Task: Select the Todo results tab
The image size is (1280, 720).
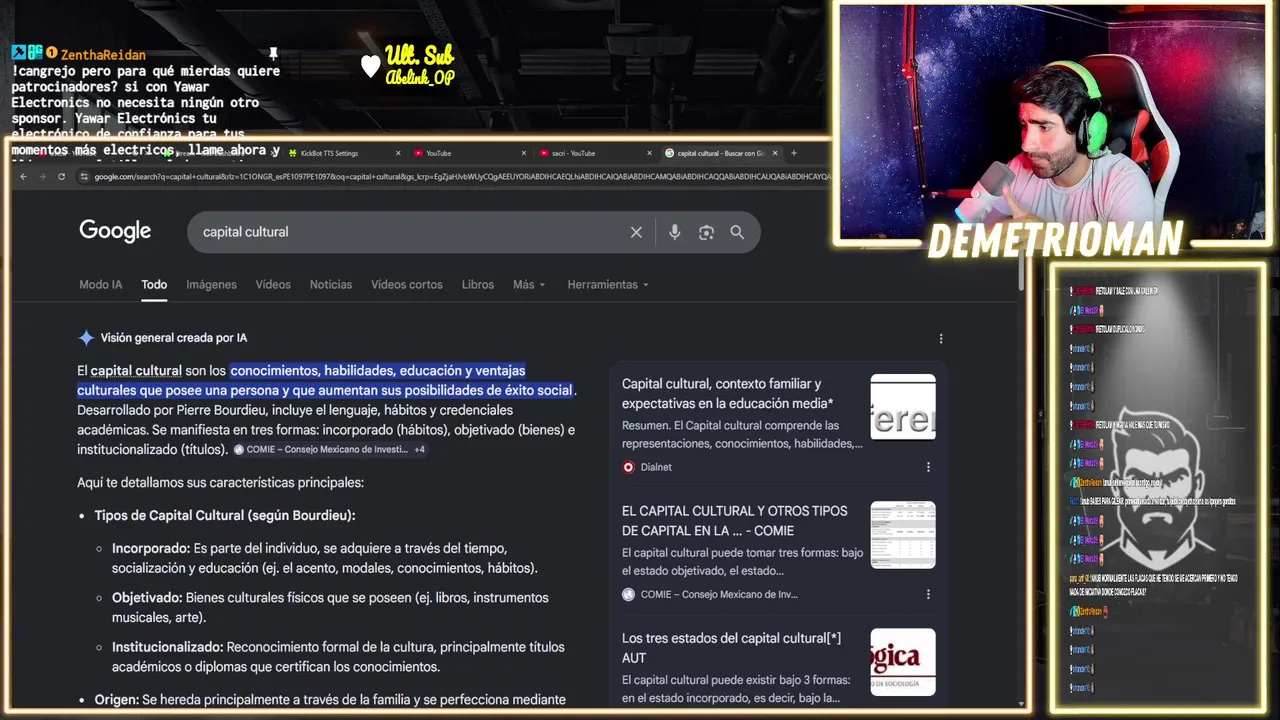Action: pos(154,285)
